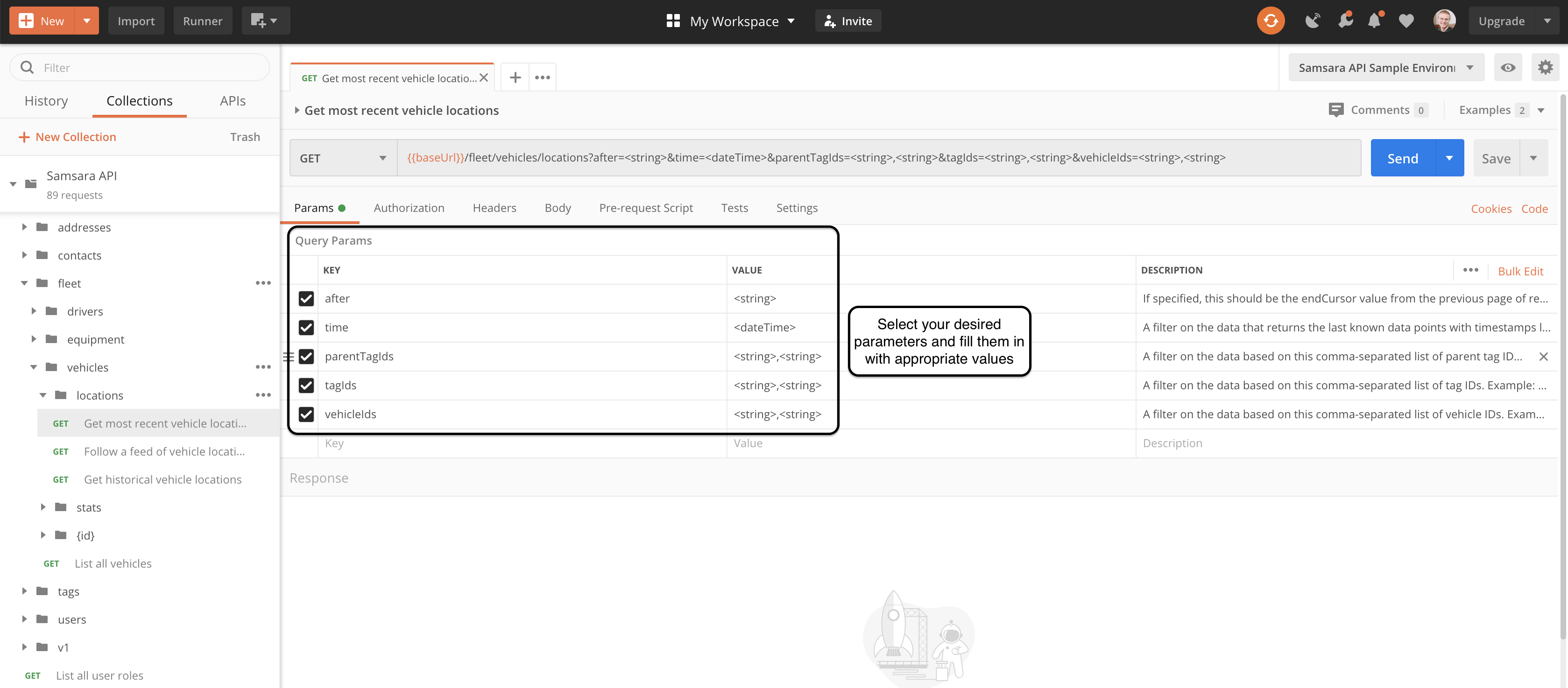The width and height of the screenshot is (1568, 688).
Task: Open query params column options menu
Action: pos(1470,270)
